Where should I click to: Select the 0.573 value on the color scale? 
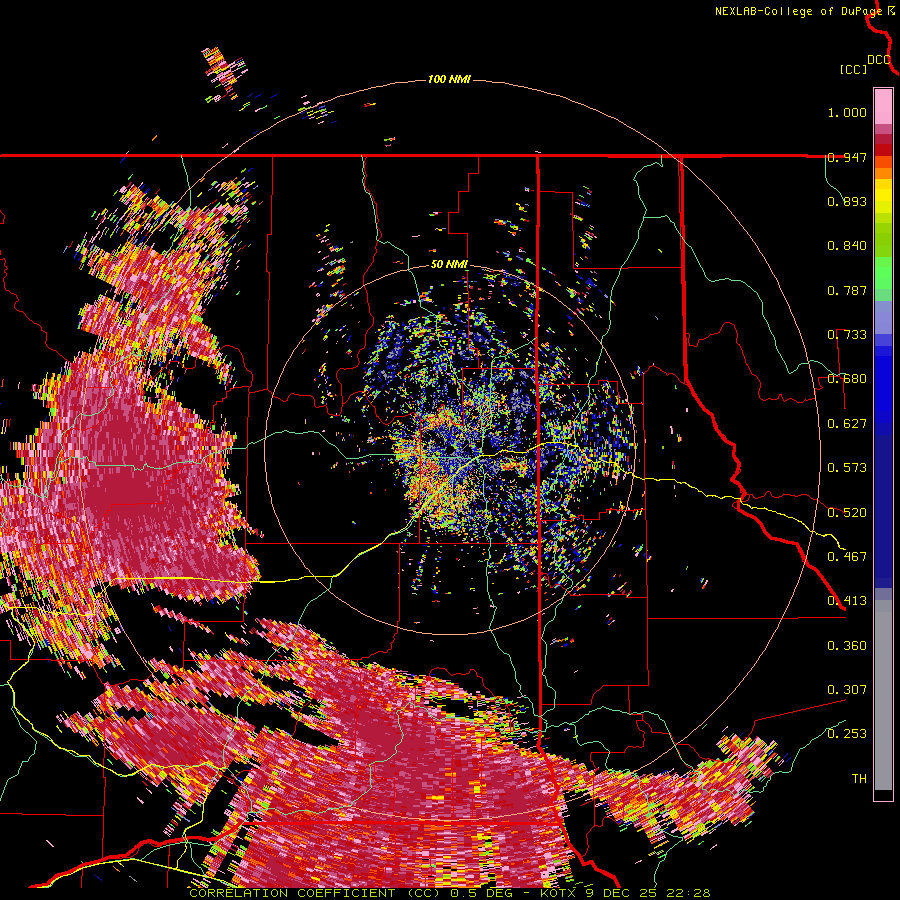pos(847,468)
